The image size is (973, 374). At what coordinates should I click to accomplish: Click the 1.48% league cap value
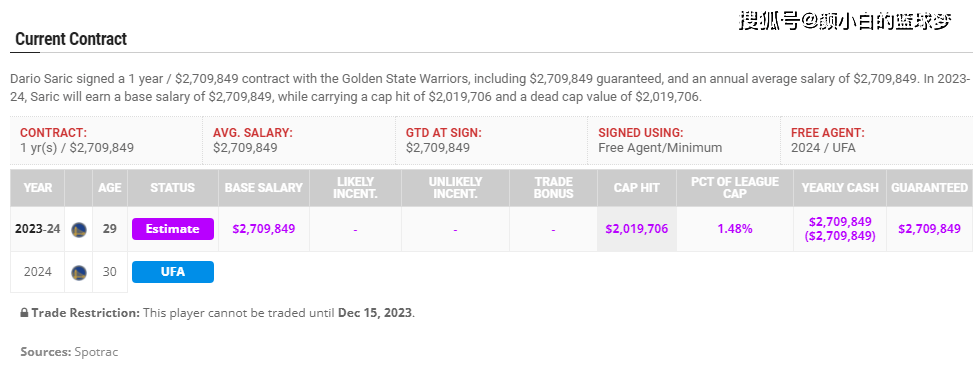(x=735, y=229)
